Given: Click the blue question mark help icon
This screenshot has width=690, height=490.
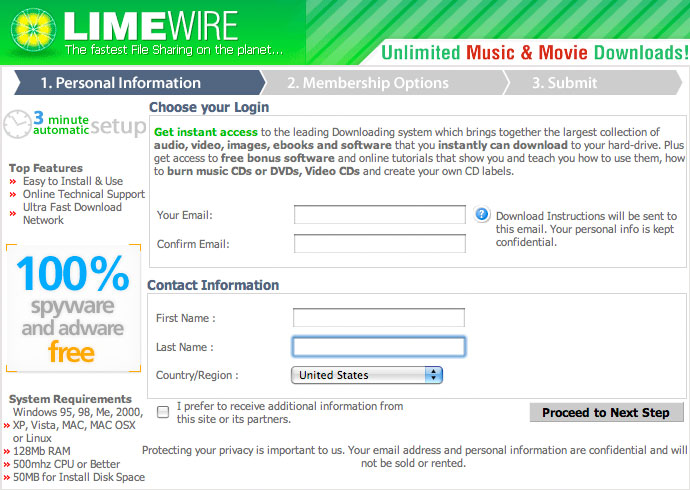Looking at the screenshot, I should pos(482,215).
